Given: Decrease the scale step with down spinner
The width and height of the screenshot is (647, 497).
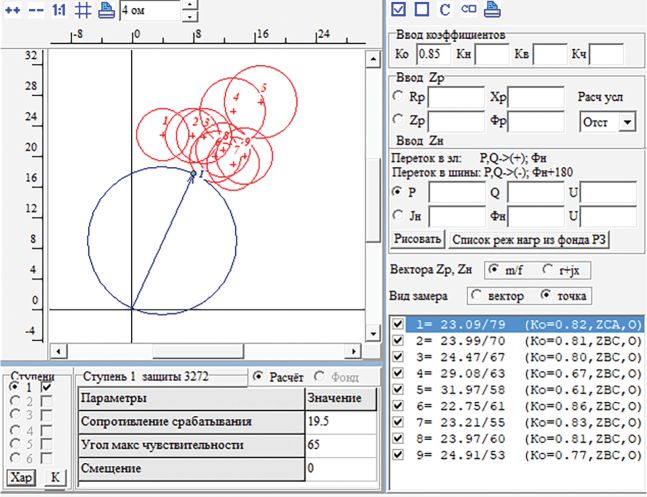Looking at the screenshot, I should coord(190,17).
